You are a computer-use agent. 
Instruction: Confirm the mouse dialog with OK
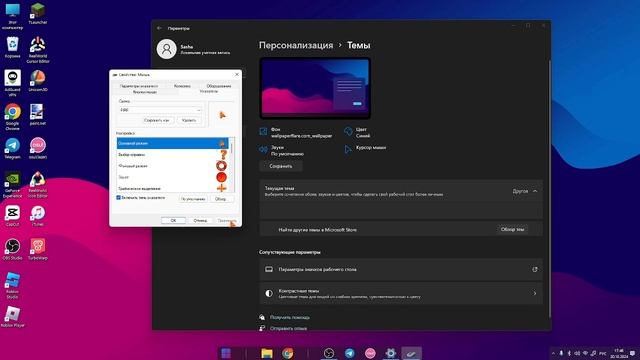[x=173, y=220]
